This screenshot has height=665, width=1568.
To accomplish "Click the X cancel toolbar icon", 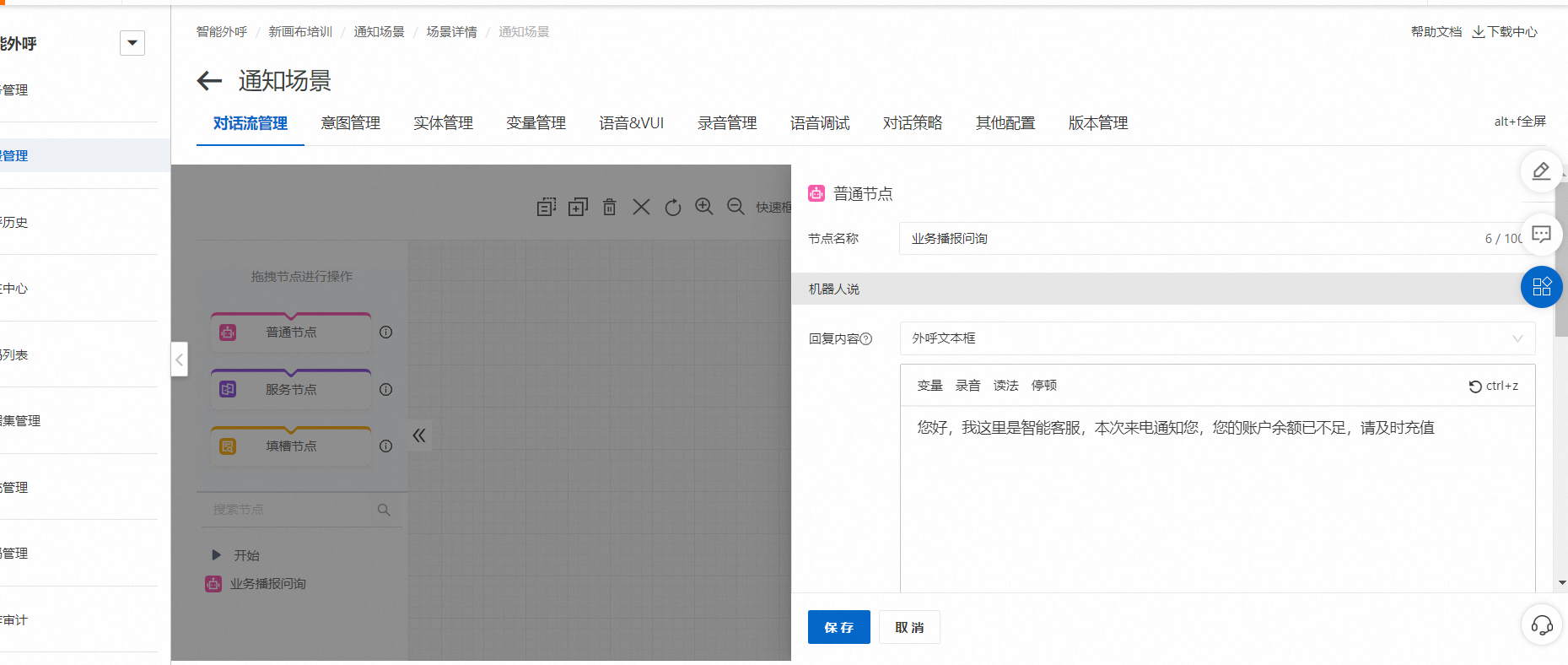I will (641, 207).
